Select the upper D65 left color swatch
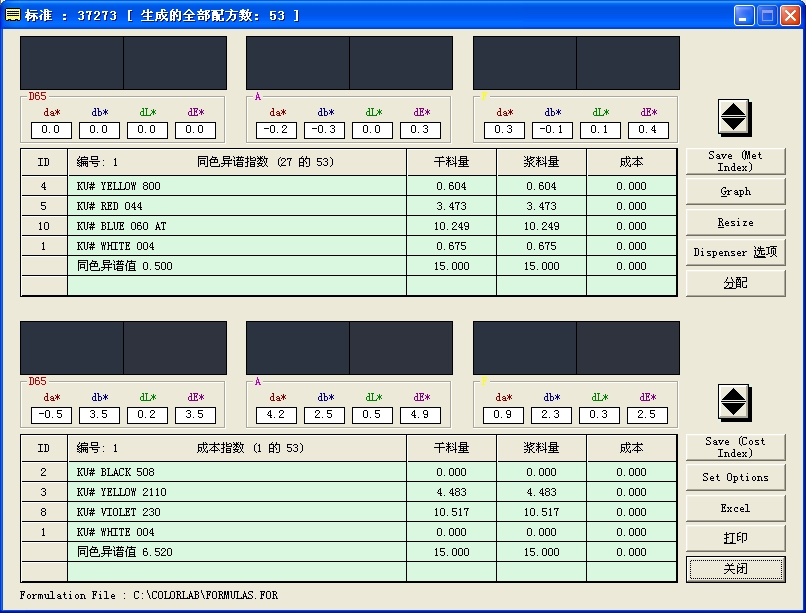 [x=71, y=63]
